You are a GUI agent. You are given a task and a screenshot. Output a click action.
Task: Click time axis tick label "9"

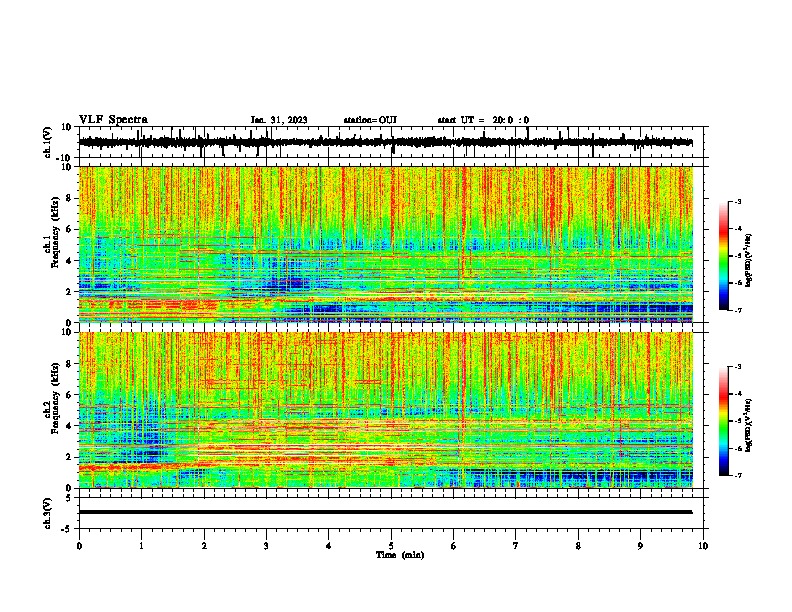tap(640, 546)
